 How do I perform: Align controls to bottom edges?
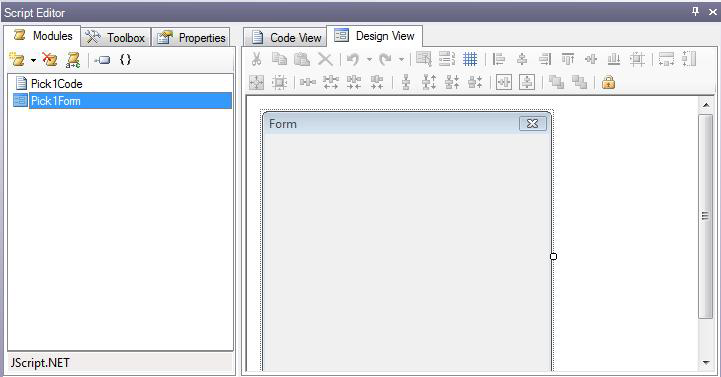[x=614, y=59]
